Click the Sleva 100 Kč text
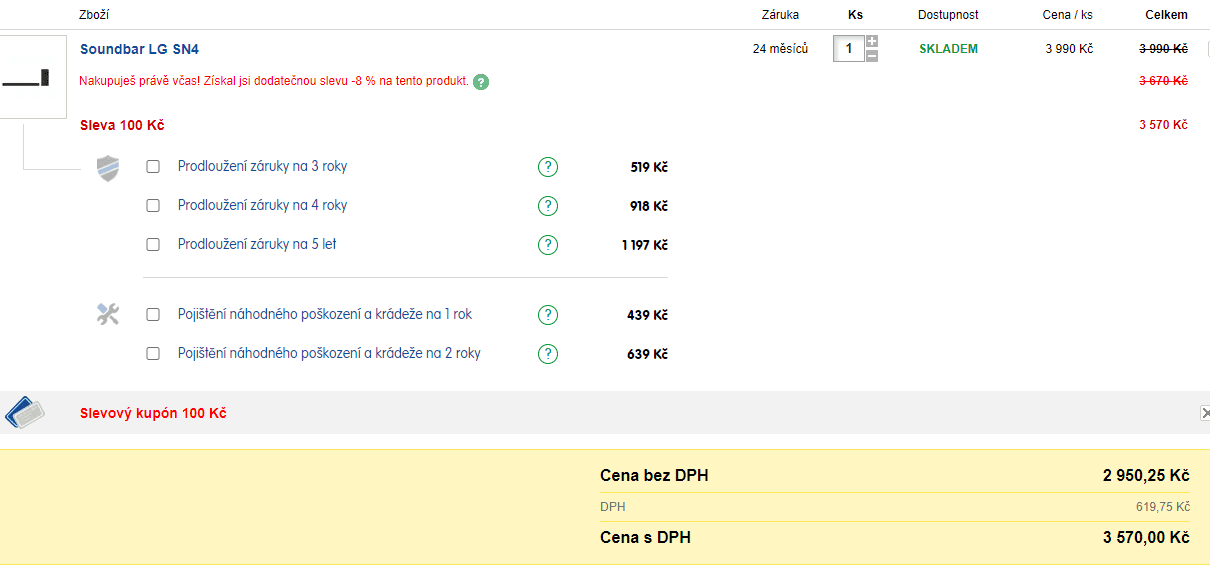 [x=122, y=125]
